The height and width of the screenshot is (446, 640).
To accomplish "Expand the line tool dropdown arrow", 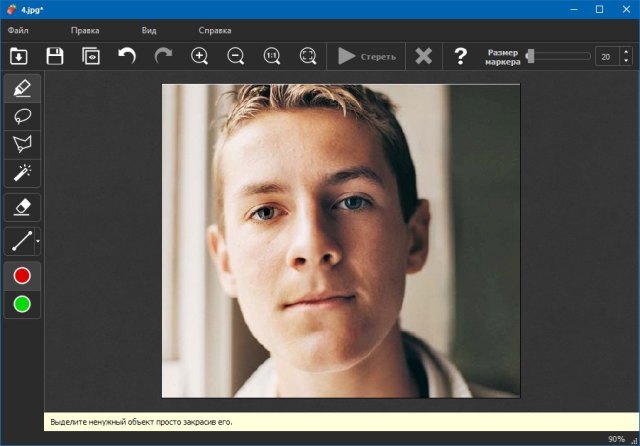I will [x=38, y=240].
